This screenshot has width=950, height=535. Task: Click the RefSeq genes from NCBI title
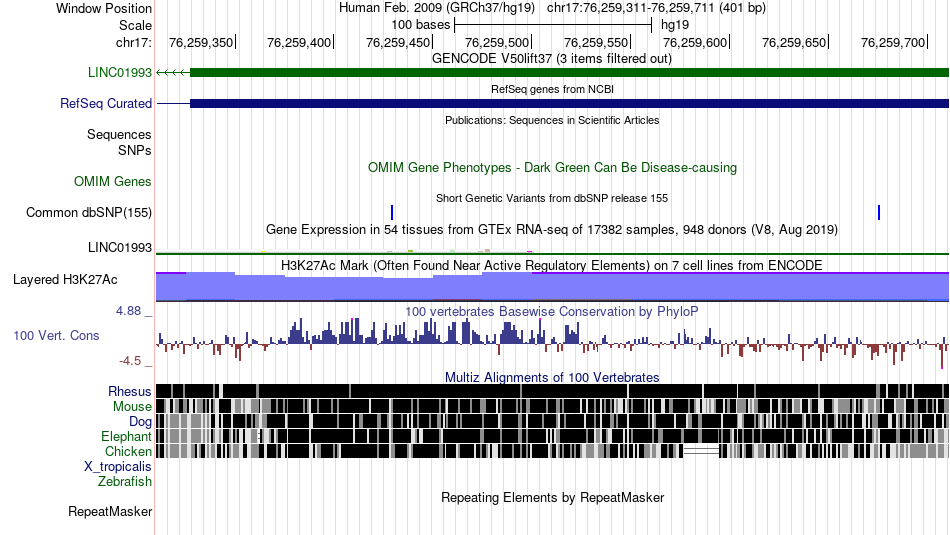tap(553, 89)
